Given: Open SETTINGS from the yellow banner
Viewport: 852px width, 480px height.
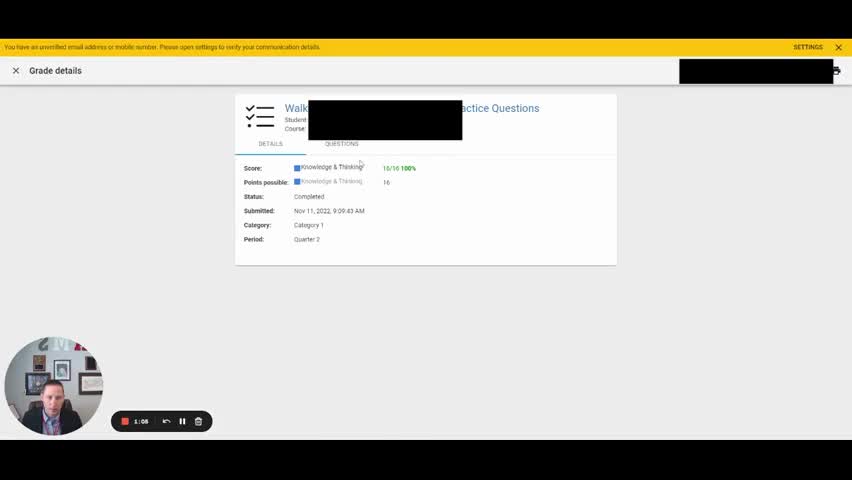Looking at the screenshot, I should click(x=807, y=47).
